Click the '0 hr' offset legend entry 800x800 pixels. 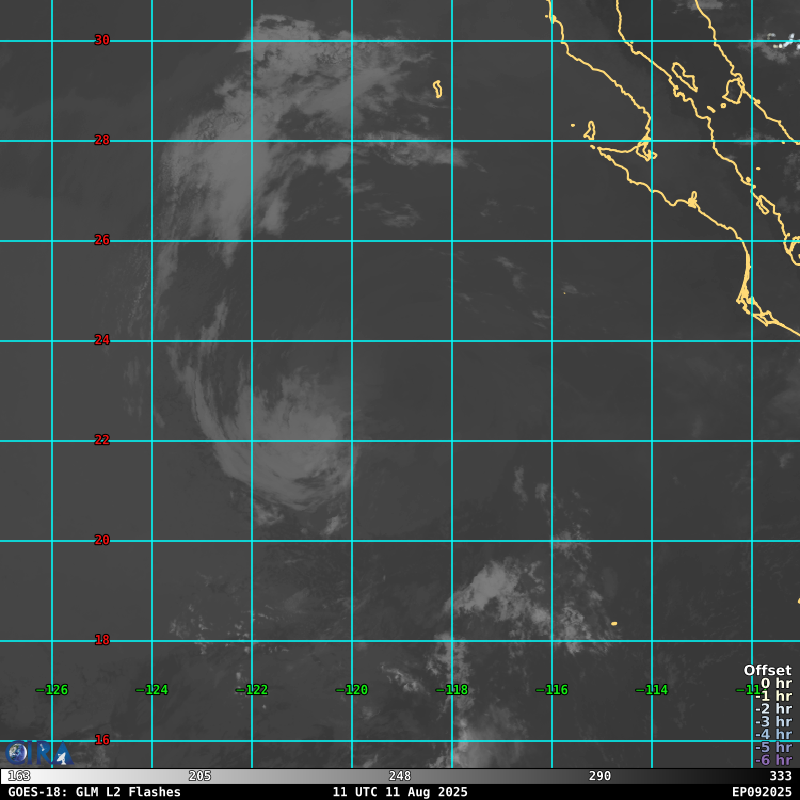pyautogui.click(x=777, y=683)
